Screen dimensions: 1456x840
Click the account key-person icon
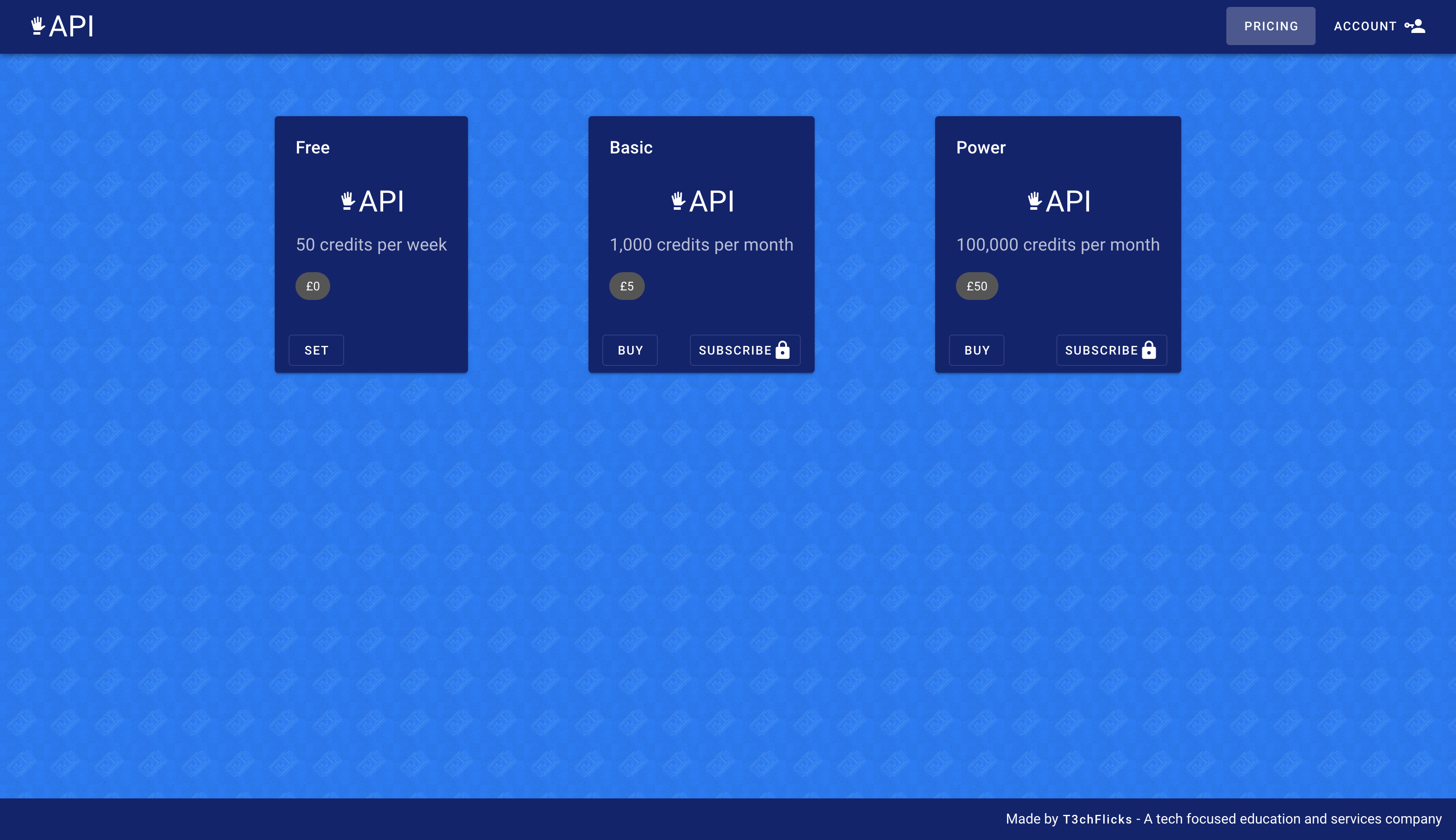(x=1414, y=26)
